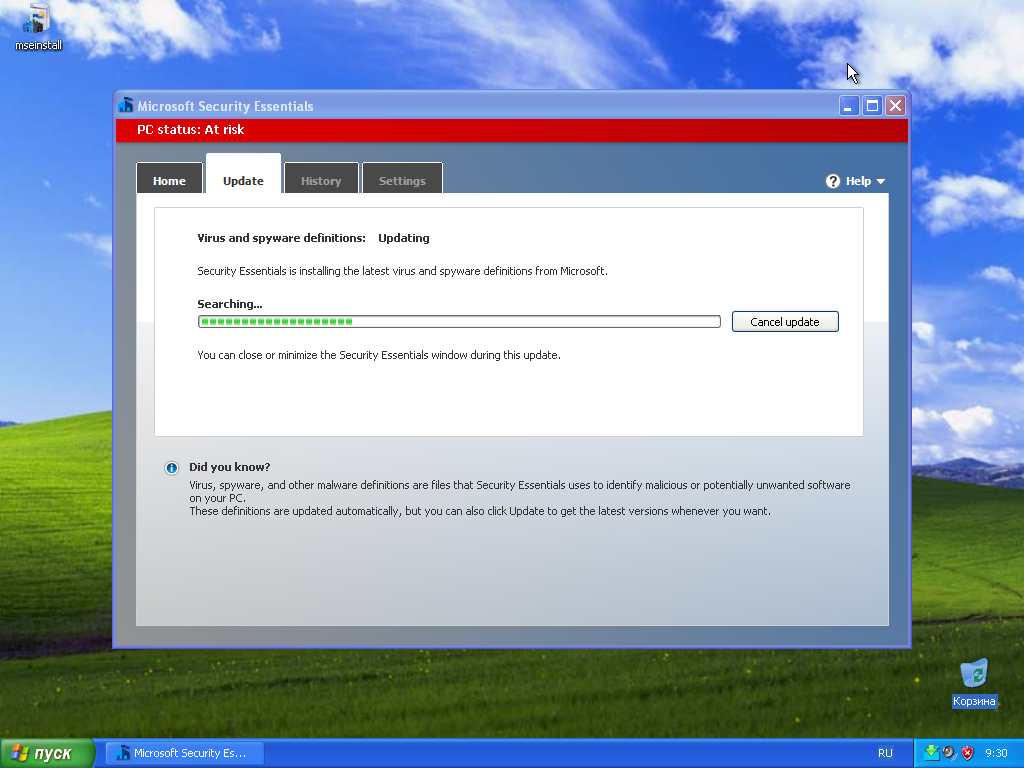Open the Settings tab
1024x768 pixels.
402,180
